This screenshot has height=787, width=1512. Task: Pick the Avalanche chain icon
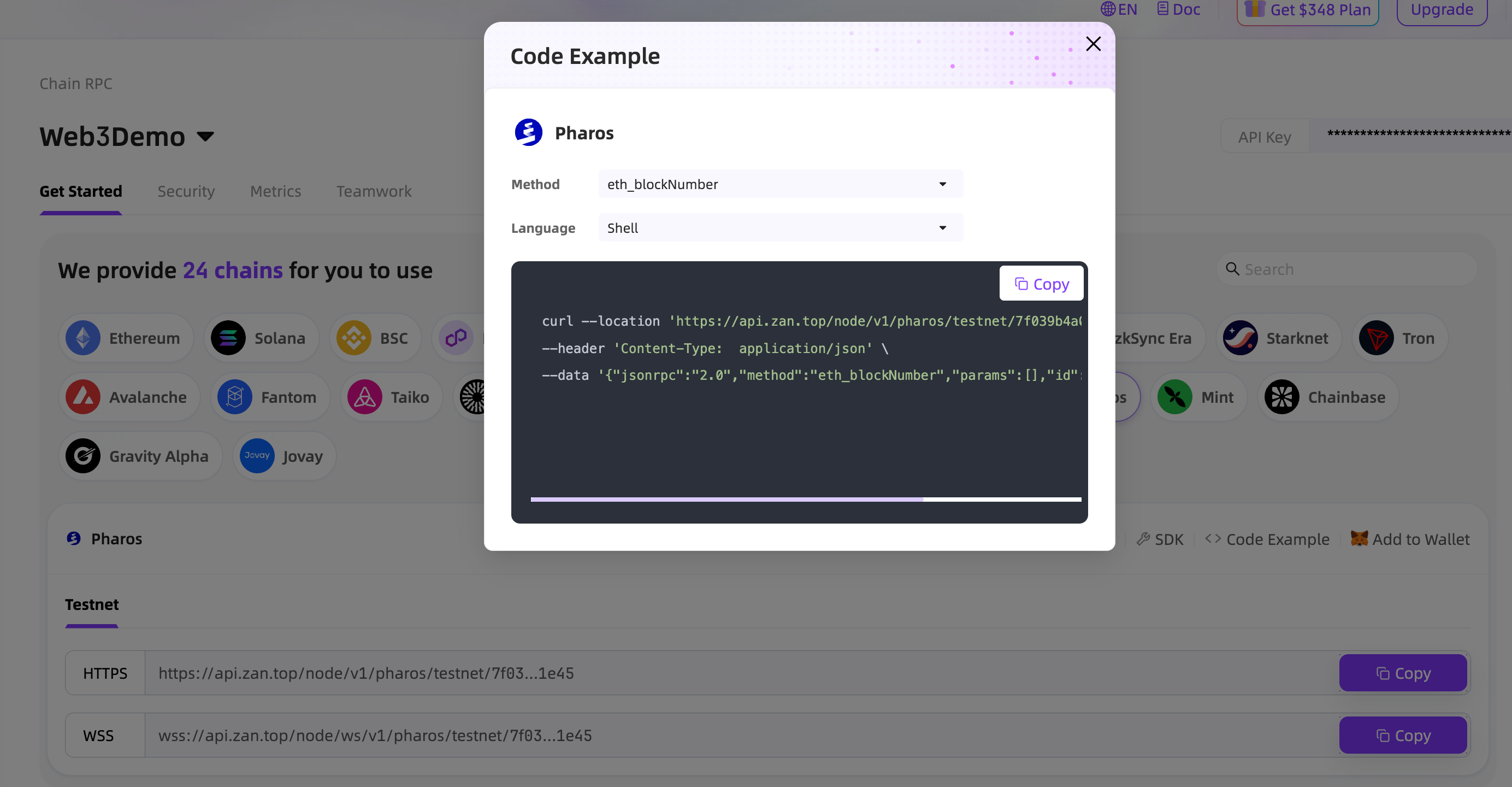pos(83,398)
